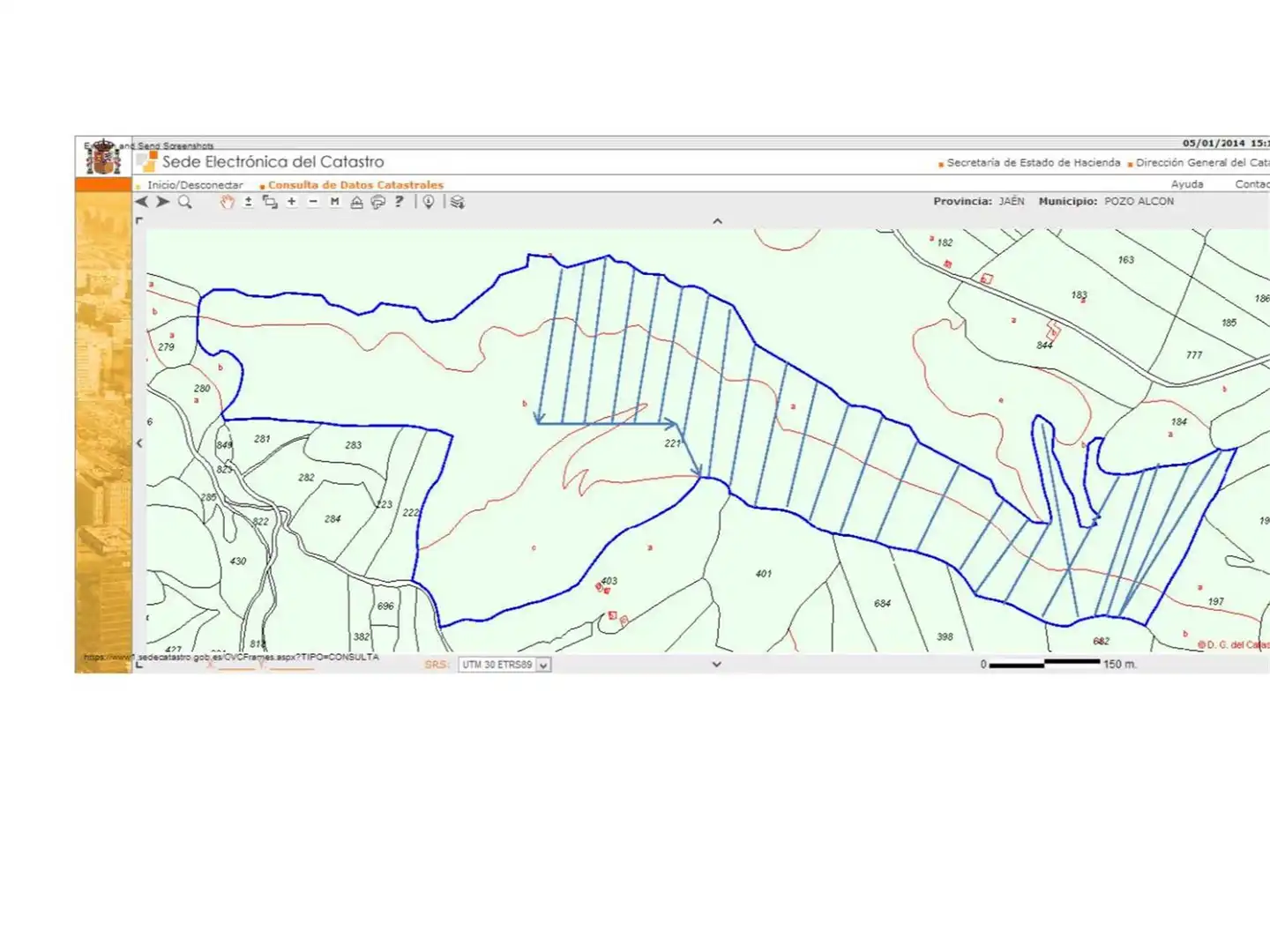Collapse the bottom panel with down chevron
Screen dimensions: 1270x952
pos(716,665)
